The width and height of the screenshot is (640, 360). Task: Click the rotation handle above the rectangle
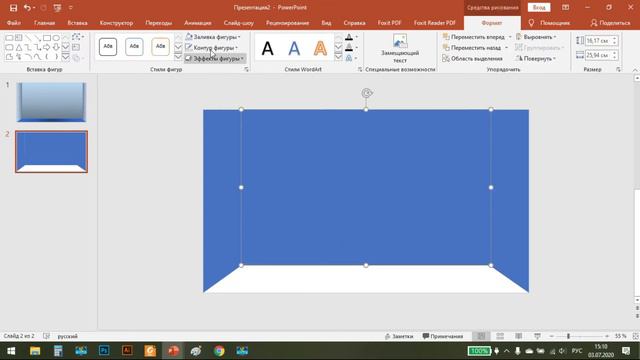point(367,93)
